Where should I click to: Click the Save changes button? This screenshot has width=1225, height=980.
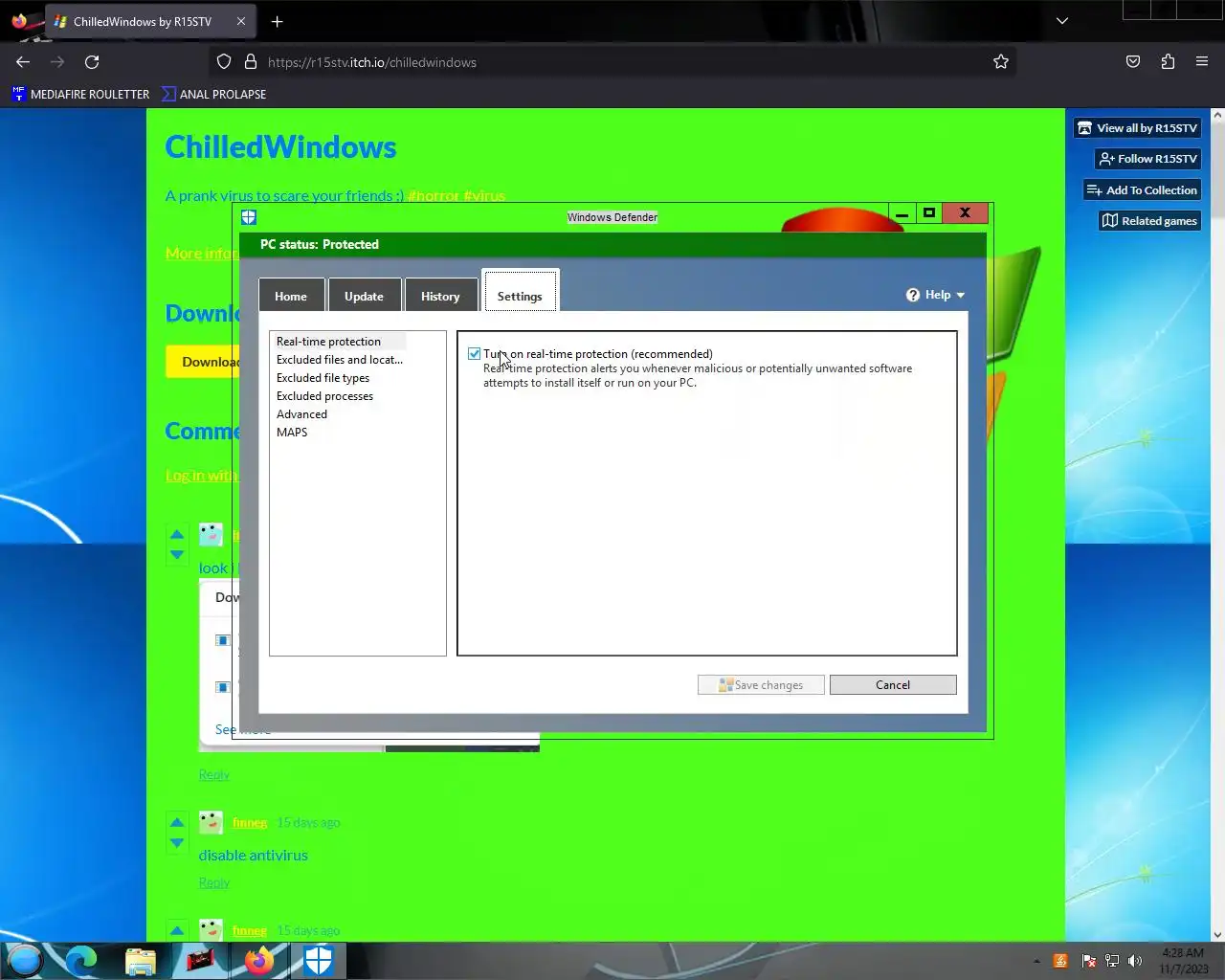[761, 685]
